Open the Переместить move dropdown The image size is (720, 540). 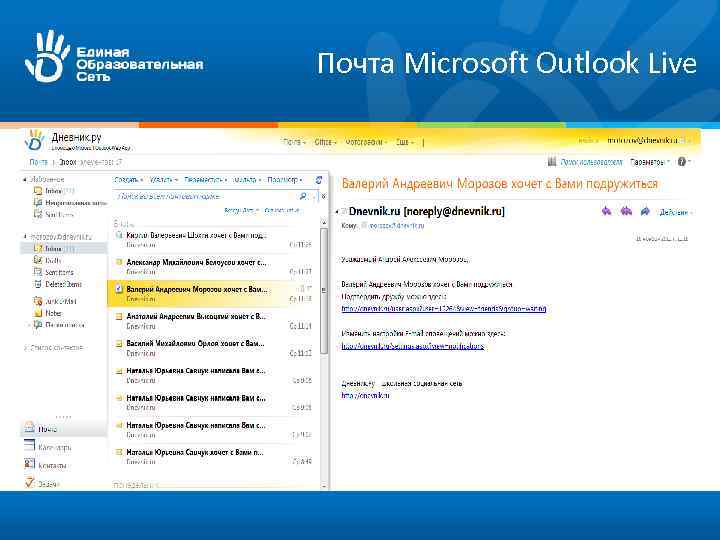206,180
